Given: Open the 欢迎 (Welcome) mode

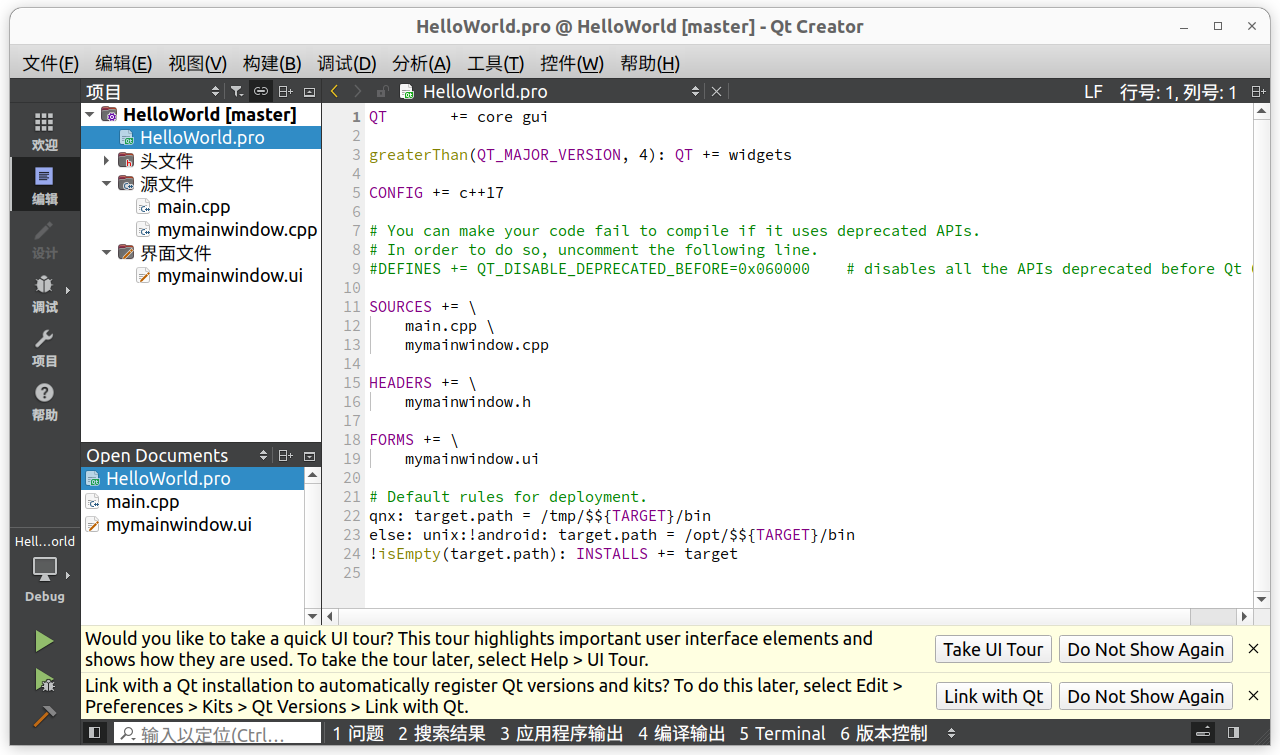Looking at the screenshot, I should (45, 131).
